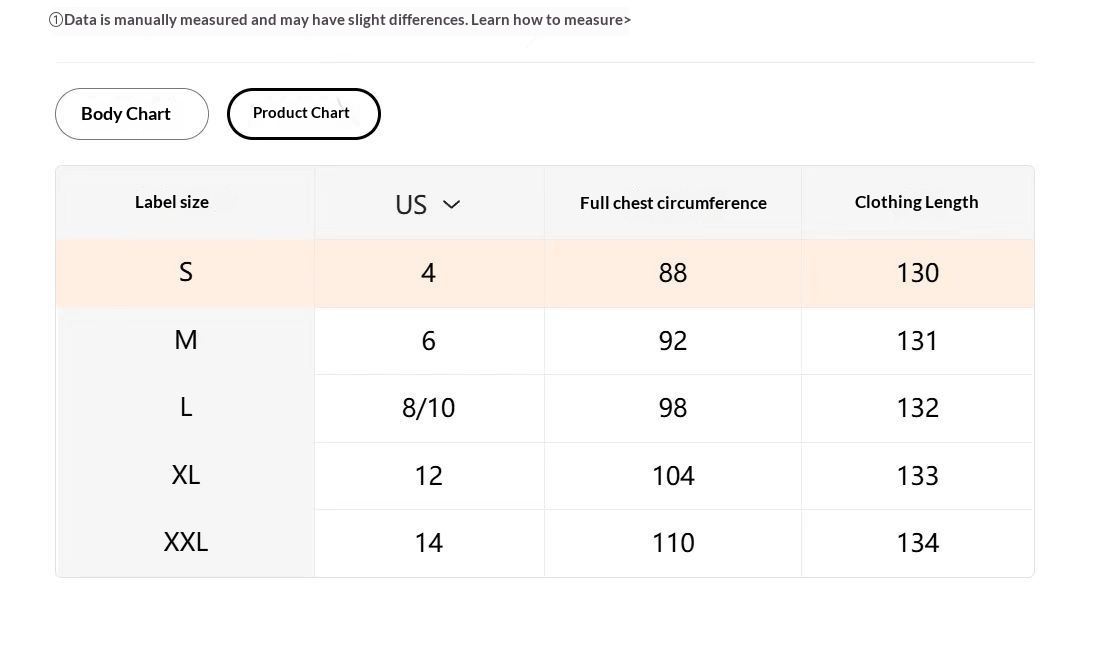1099x658 pixels.
Task: Click the chest circumference value 104
Action: point(673,477)
